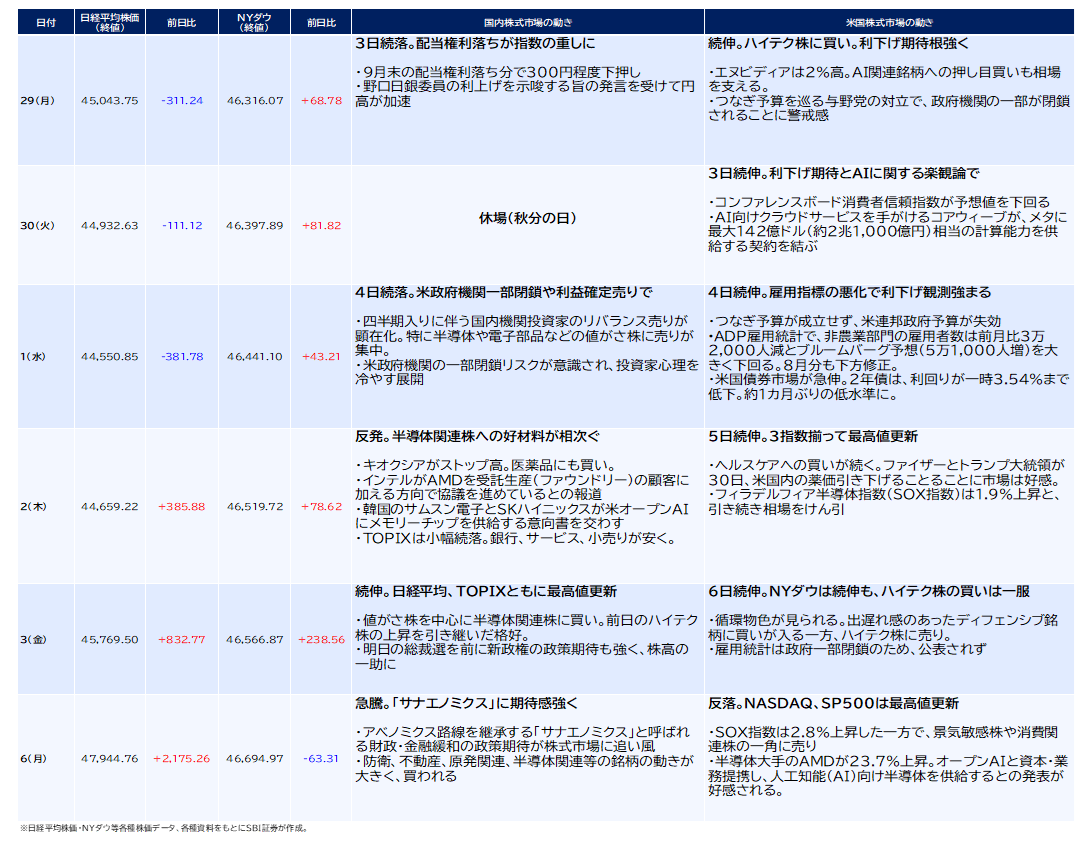
Task: Select the 1(水) date cell
Action: (x=35, y=357)
